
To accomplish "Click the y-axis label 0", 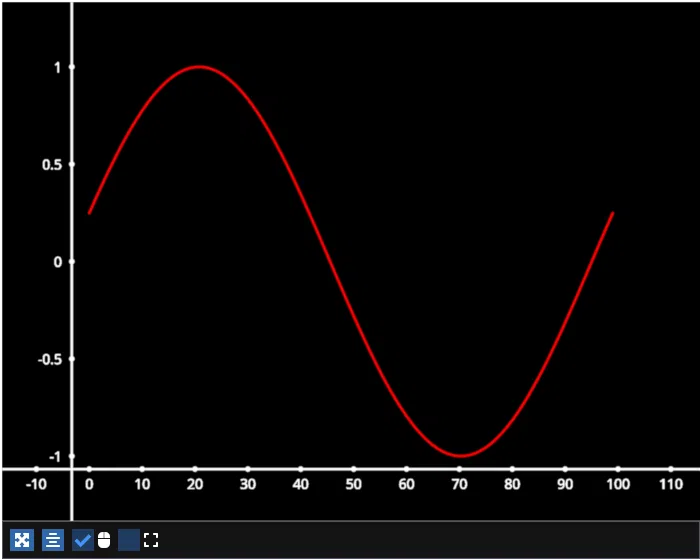I will tap(58, 262).
